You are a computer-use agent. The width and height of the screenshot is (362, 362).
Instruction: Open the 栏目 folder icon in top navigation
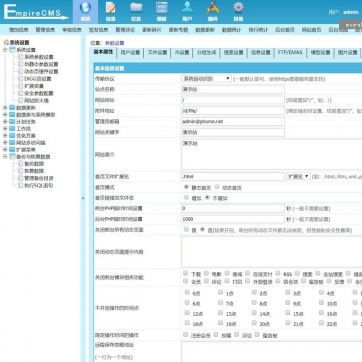(136, 8)
